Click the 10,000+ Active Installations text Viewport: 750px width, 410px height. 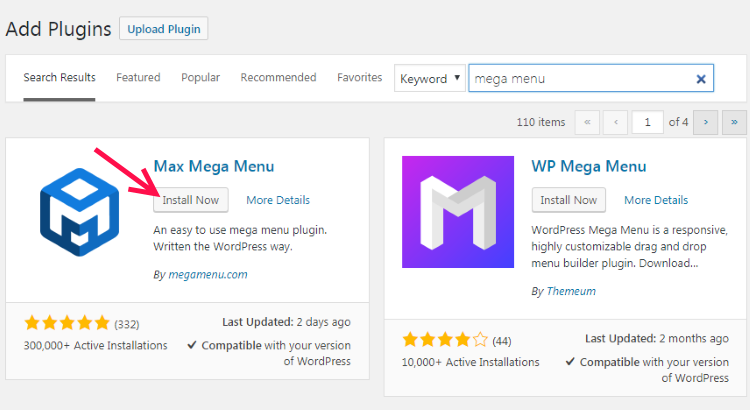[471, 362]
